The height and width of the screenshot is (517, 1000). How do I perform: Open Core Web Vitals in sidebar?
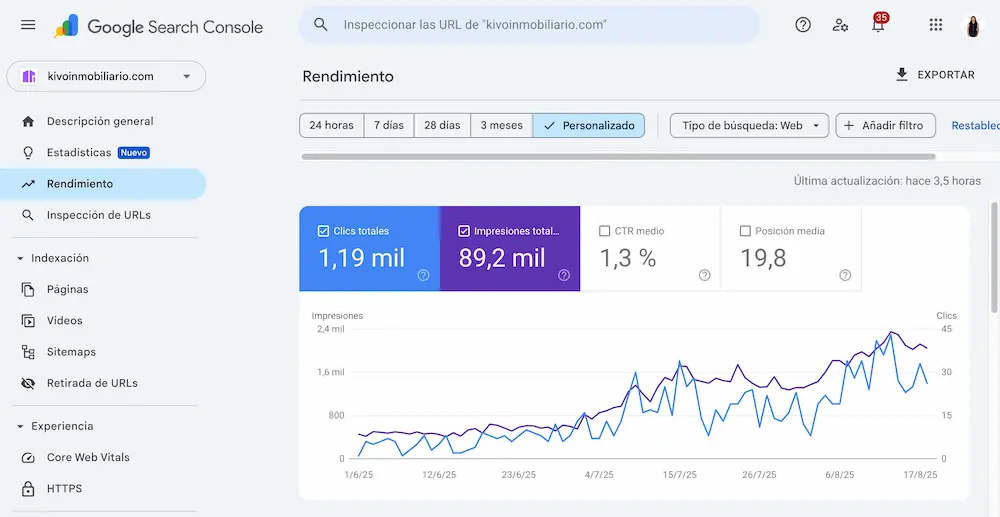[x=88, y=457]
